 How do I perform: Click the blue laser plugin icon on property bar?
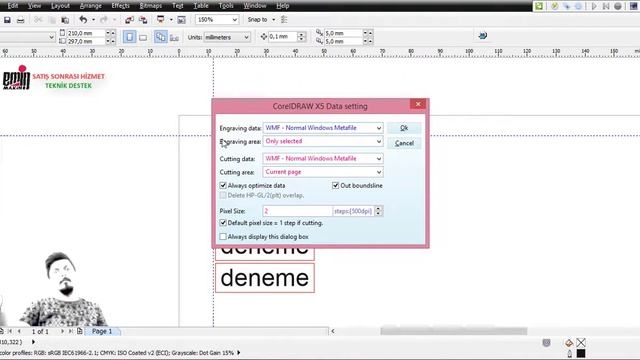coord(482,36)
